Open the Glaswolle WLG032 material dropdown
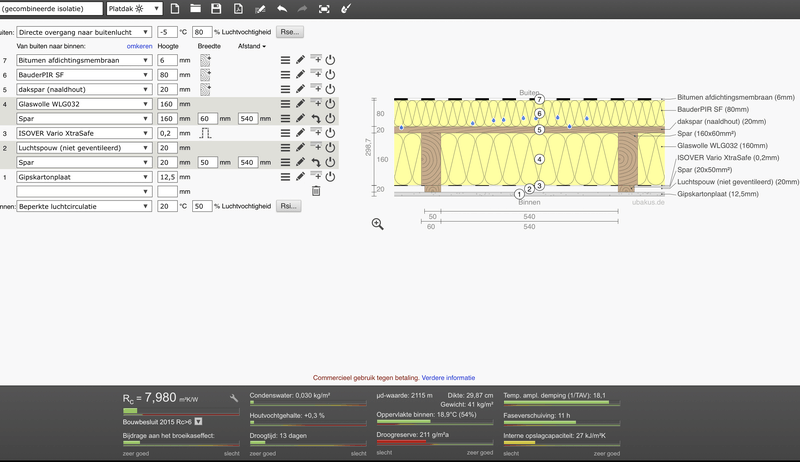 84,104
